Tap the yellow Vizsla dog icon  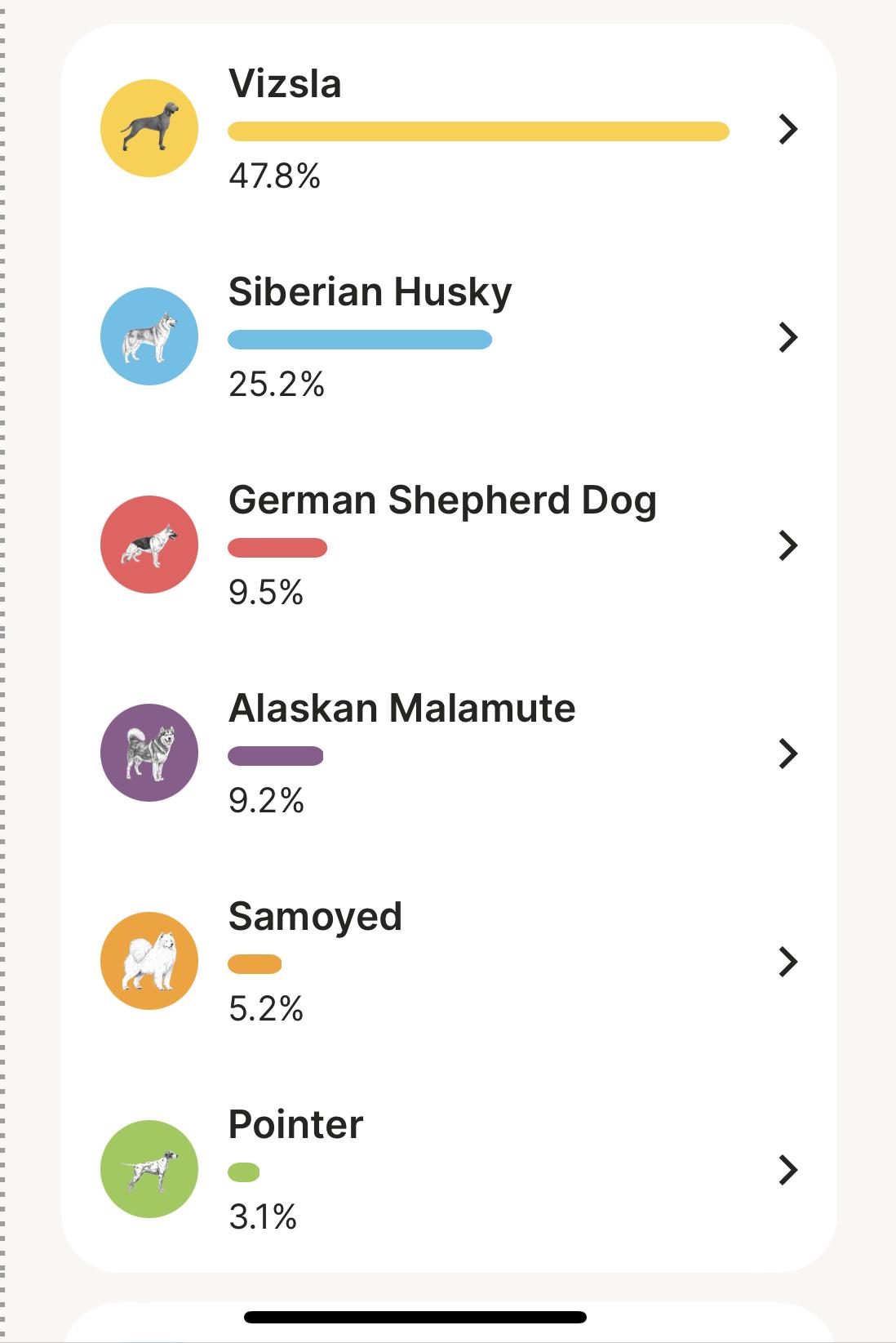coord(149,128)
